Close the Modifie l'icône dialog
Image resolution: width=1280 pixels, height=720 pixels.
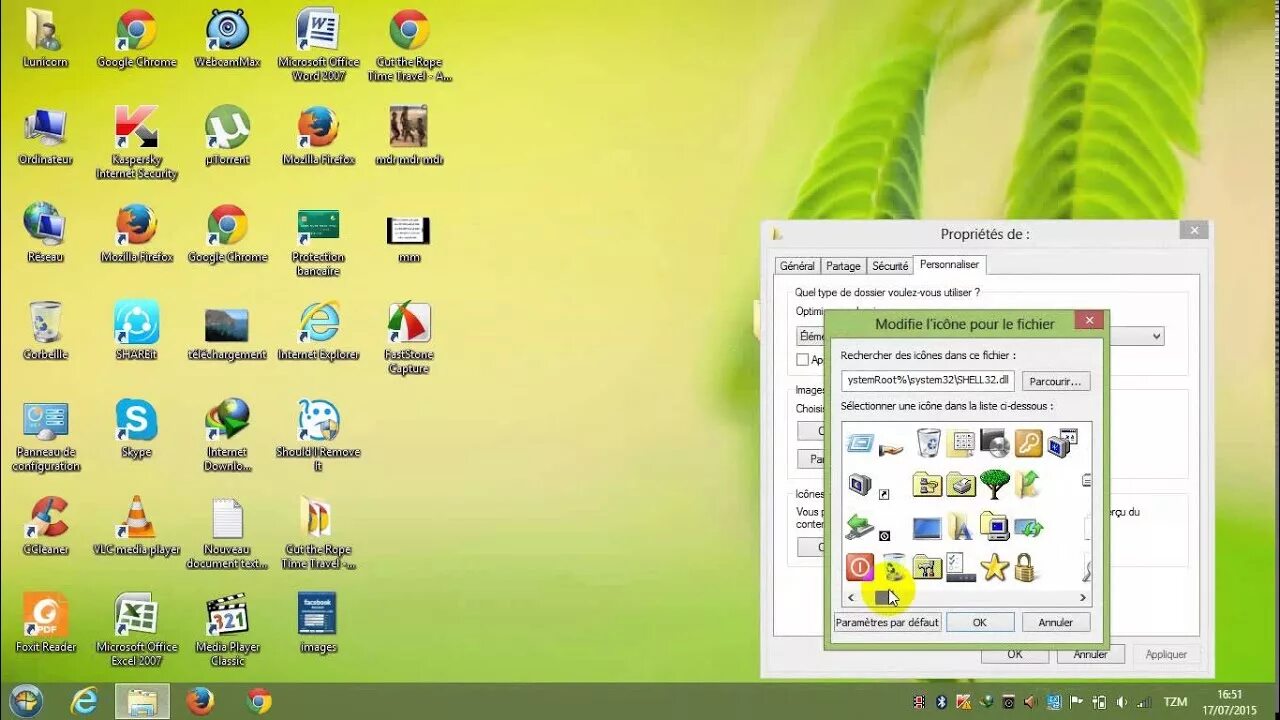1090,321
